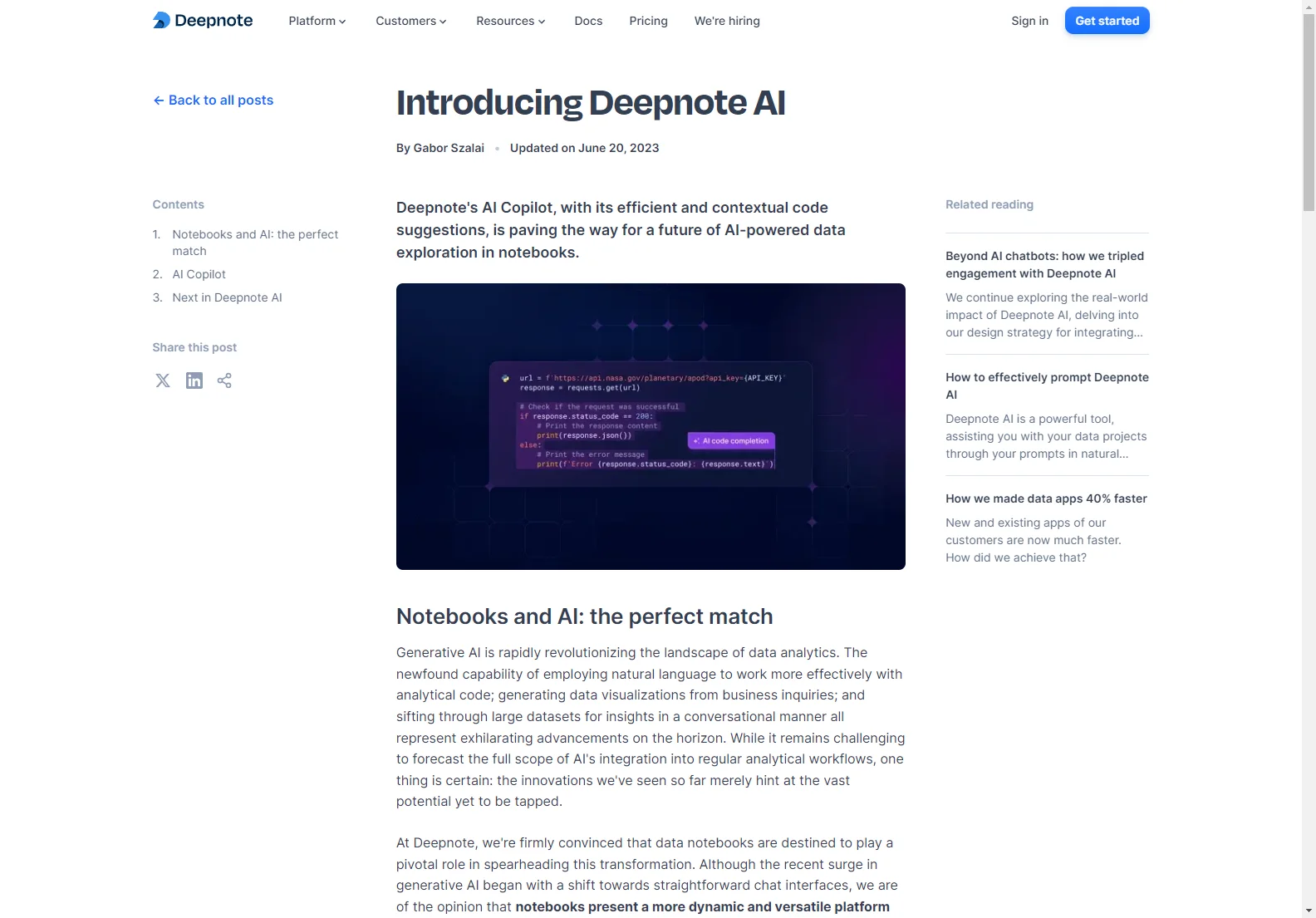Click the Deepnote logo
Image resolution: width=1316 pixels, height=918 pixels.
pos(203,21)
